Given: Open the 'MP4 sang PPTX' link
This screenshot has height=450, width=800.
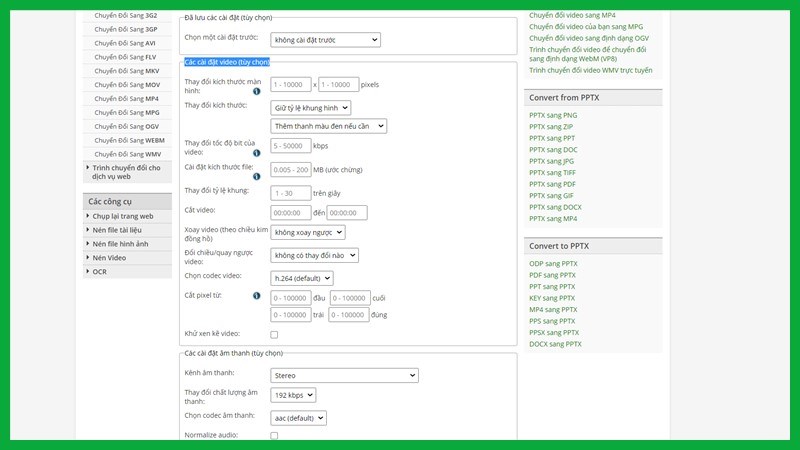Looking at the screenshot, I should [553, 310].
